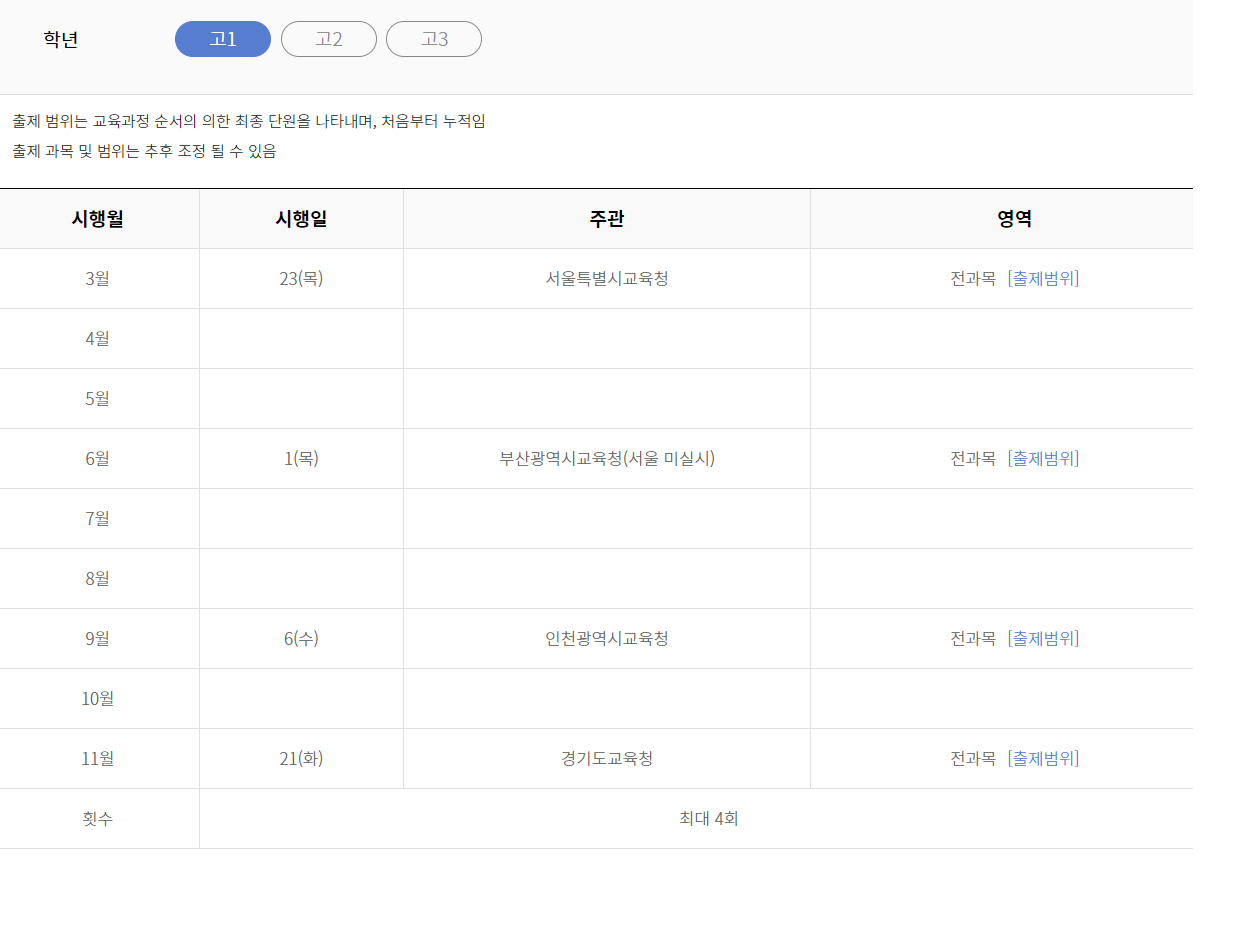
Task: Click the 6(수) date cell
Action: [x=301, y=639]
